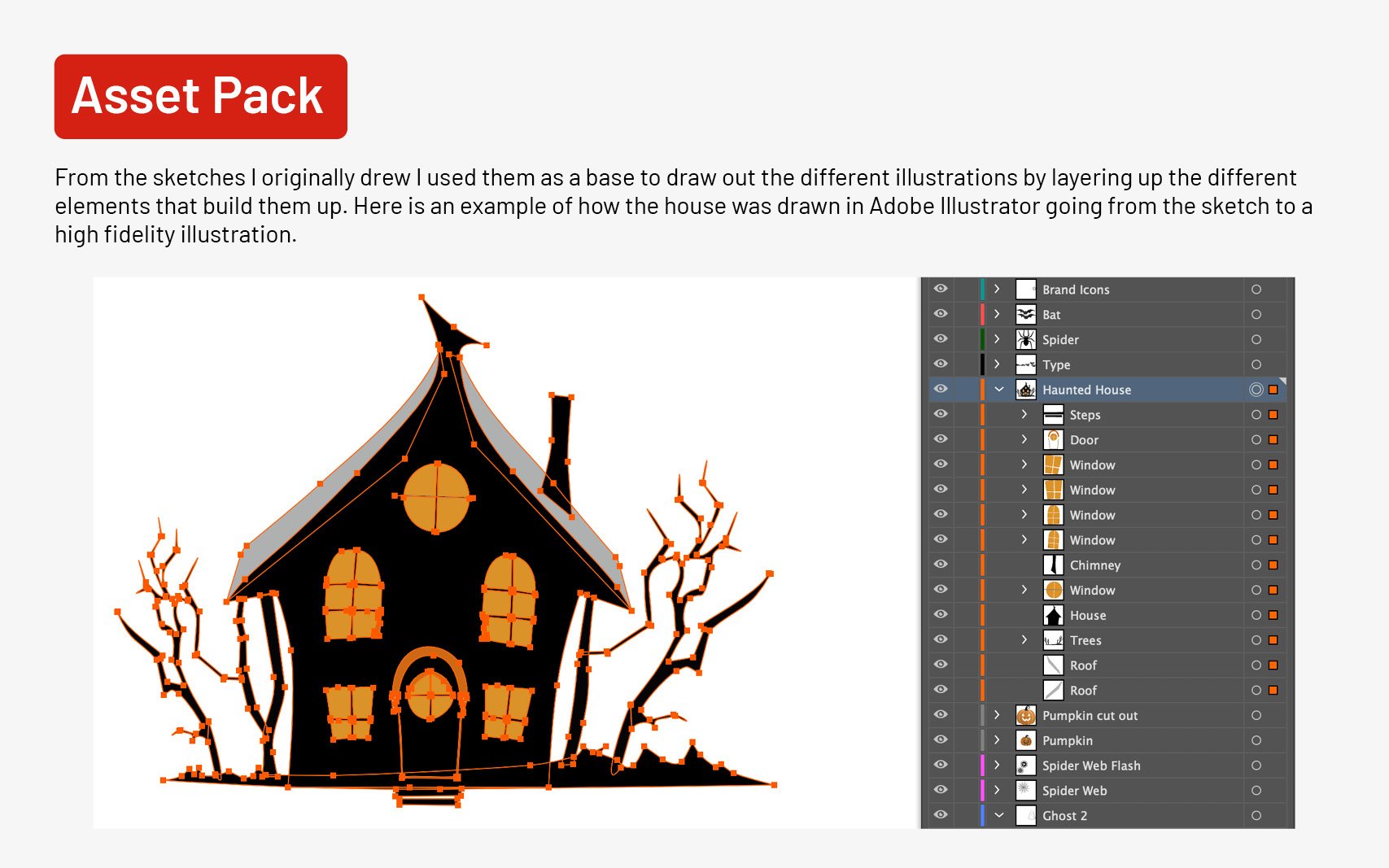Toggle visibility of Haunted House layer
Screen dimensions: 1389x868
click(x=941, y=389)
